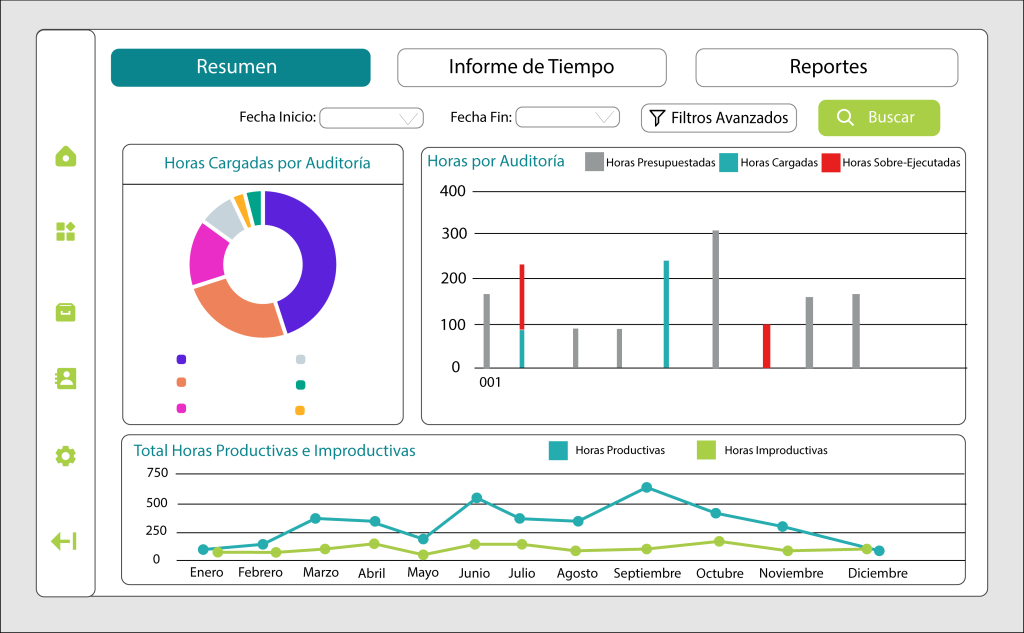Image resolution: width=1024 pixels, height=633 pixels.
Task: Click the magnifier icon in Buscar button
Action: (x=845, y=118)
